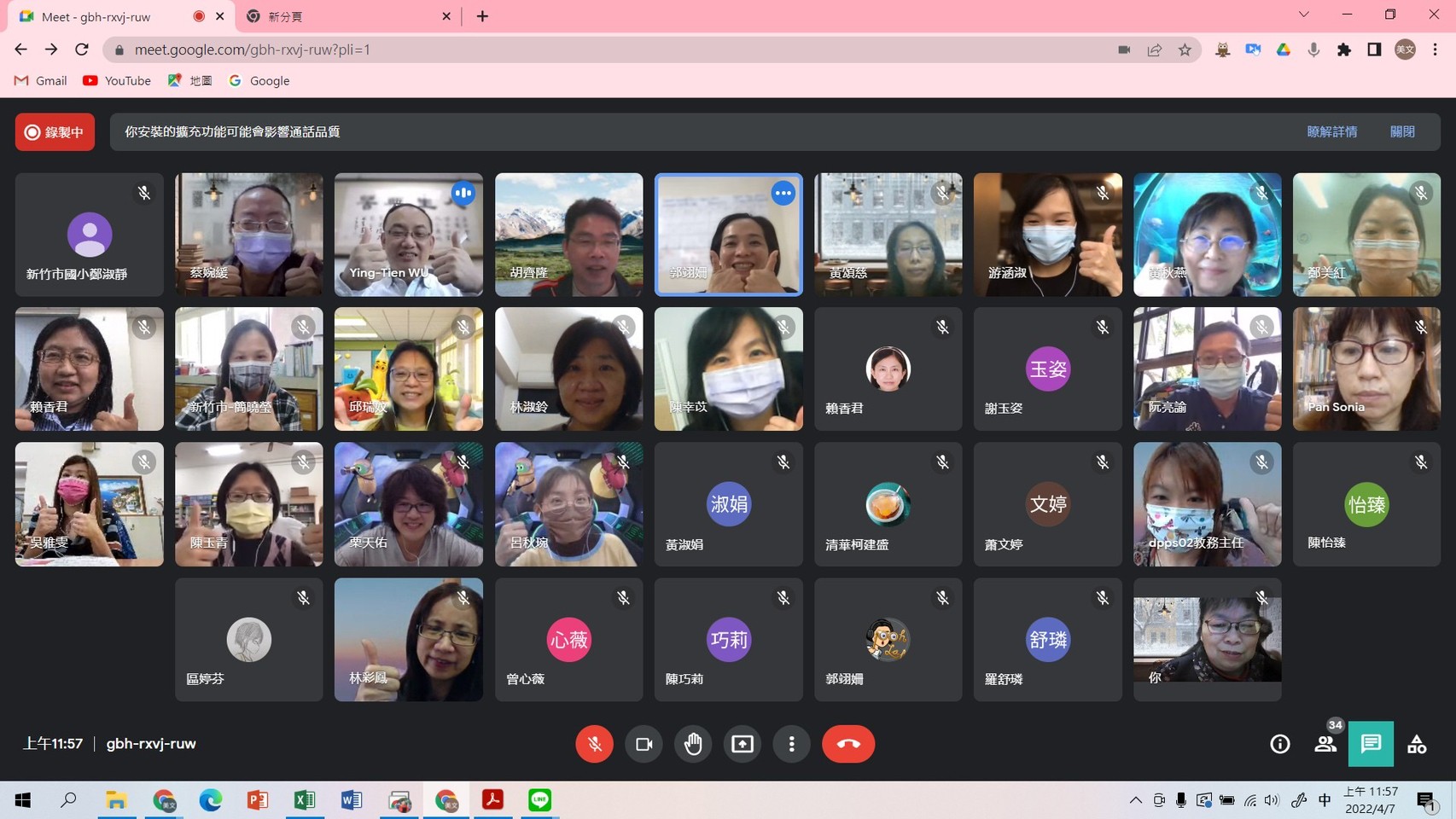This screenshot has width=1456, height=819.
Task: Open the YouTube bookmark
Action: click(x=117, y=80)
